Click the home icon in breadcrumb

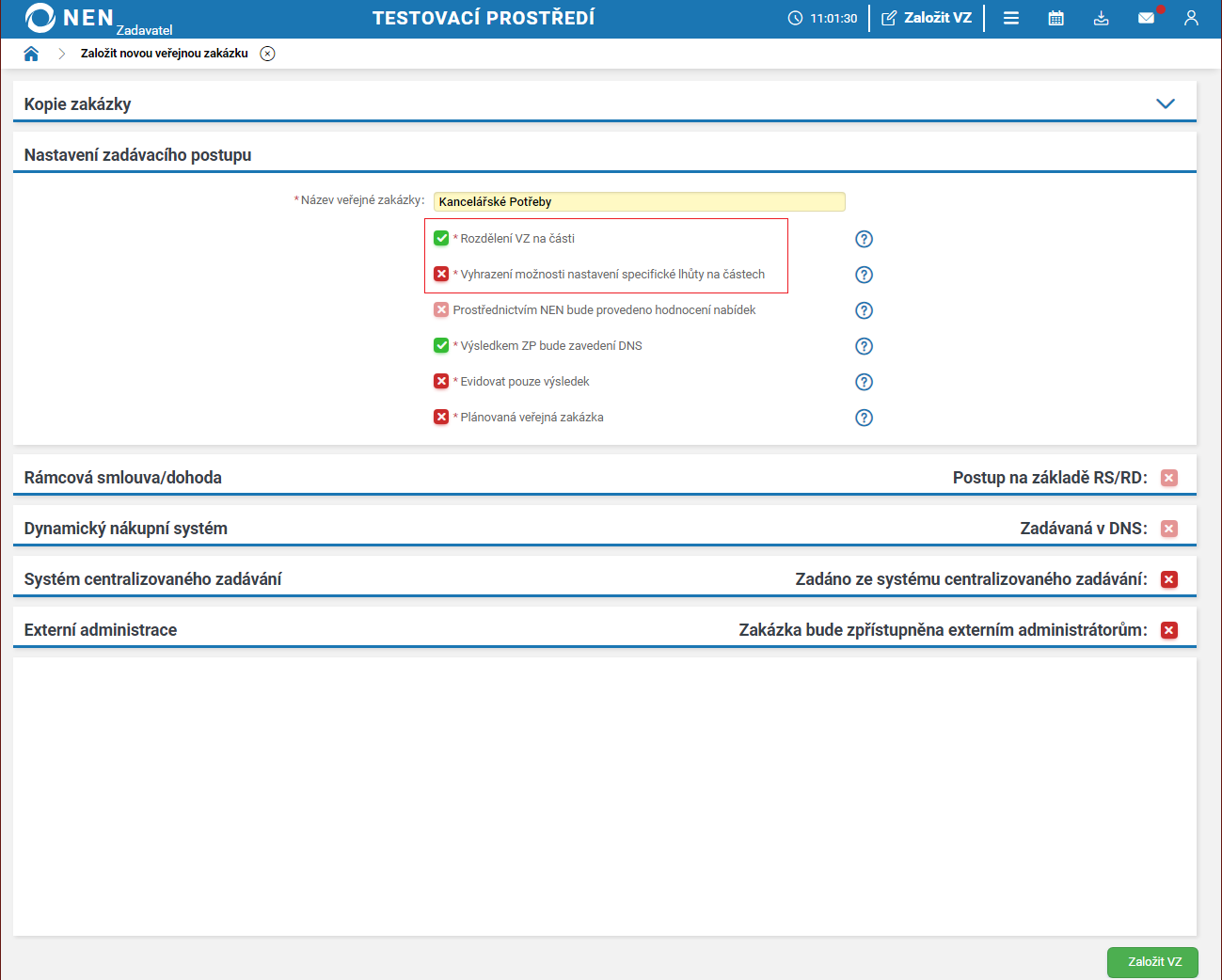(x=31, y=54)
